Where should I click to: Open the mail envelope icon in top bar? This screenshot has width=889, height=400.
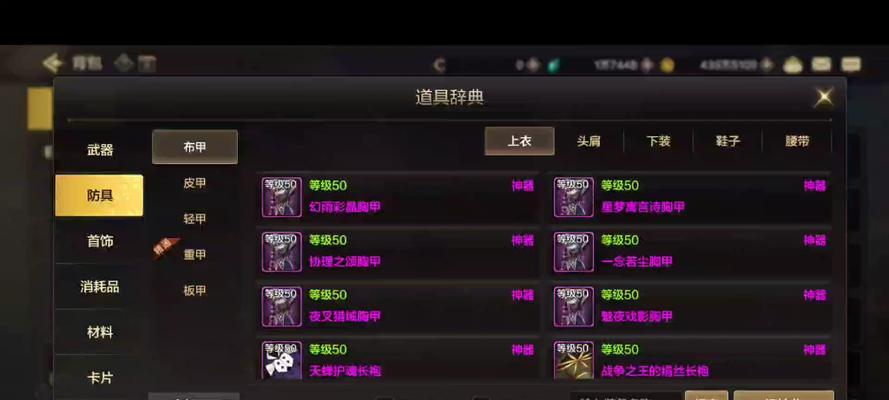(x=821, y=65)
